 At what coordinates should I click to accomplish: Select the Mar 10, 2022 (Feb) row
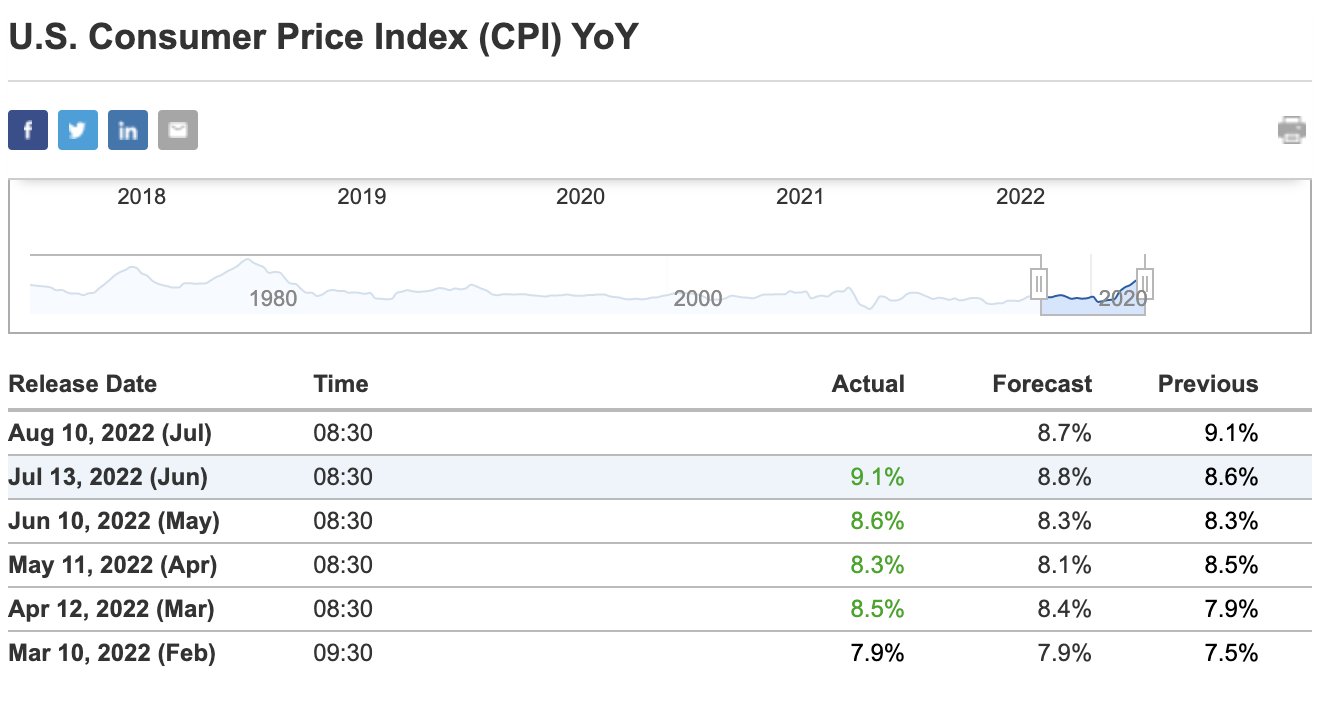660,653
